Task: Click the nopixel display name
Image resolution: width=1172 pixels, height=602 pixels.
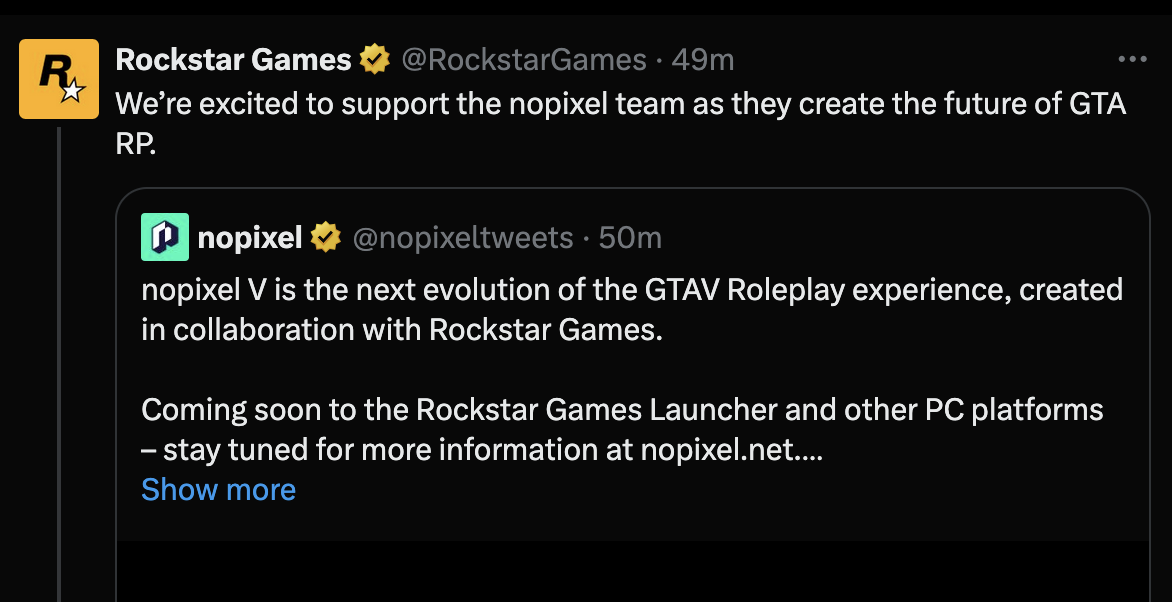Action: 249,238
